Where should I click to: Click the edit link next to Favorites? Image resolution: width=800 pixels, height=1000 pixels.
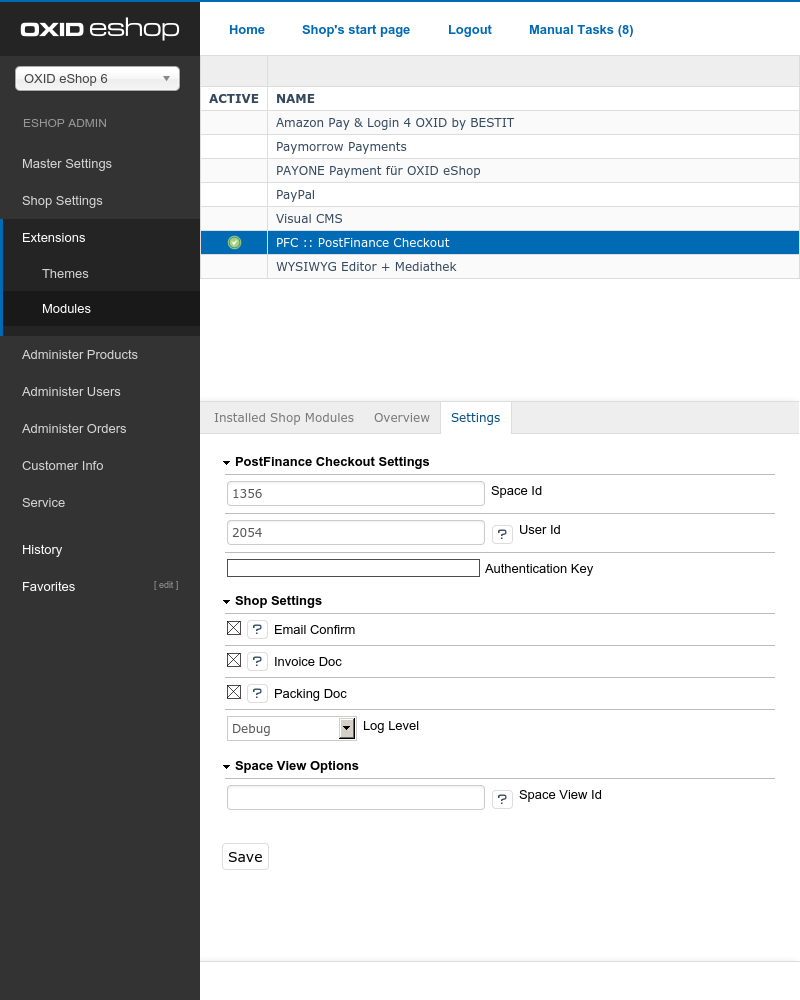(x=166, y=584)
